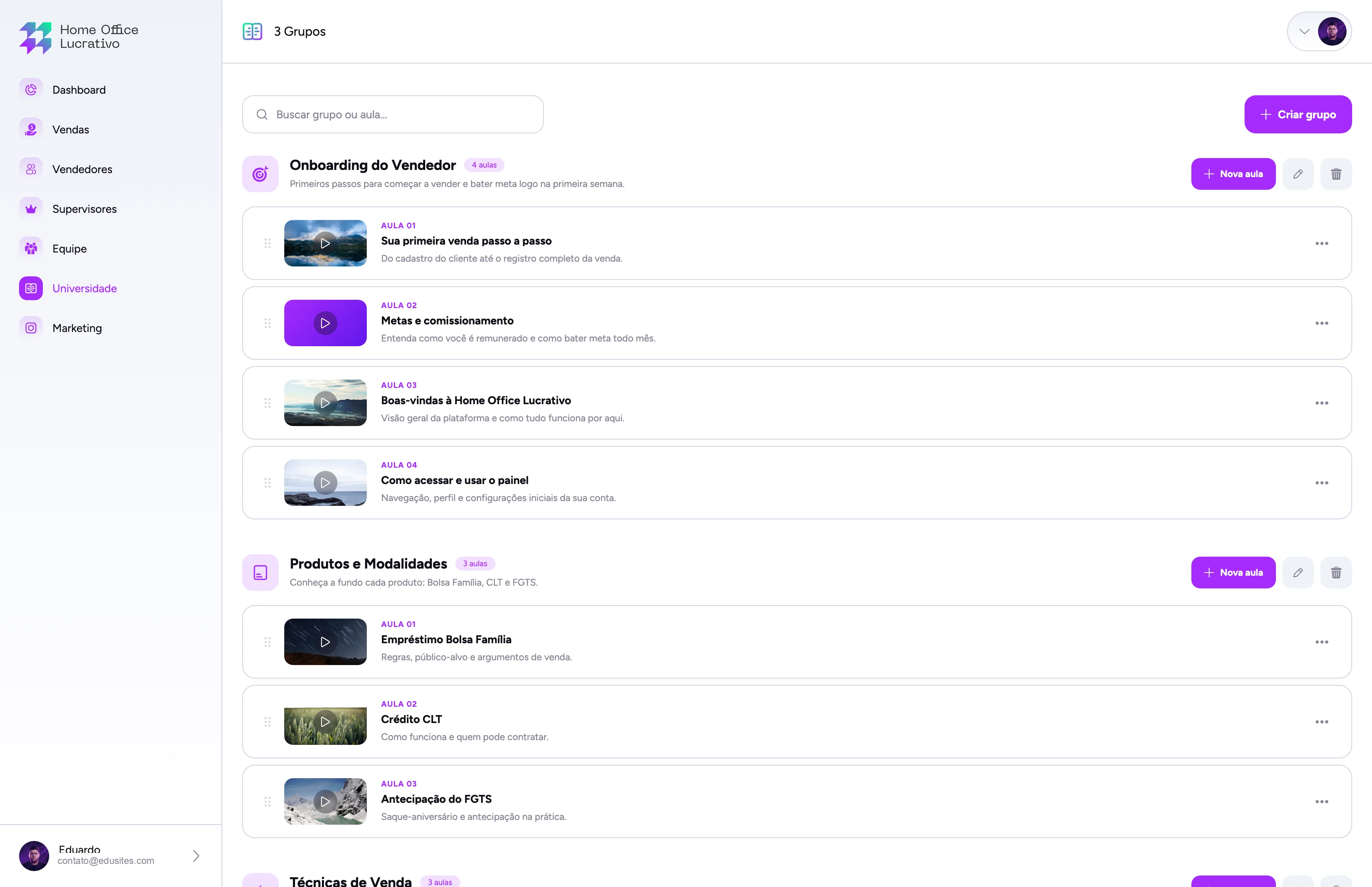Screen dimensions: 1372x887
Task: Click the 4 aulas badge
Action: [484, 165]
